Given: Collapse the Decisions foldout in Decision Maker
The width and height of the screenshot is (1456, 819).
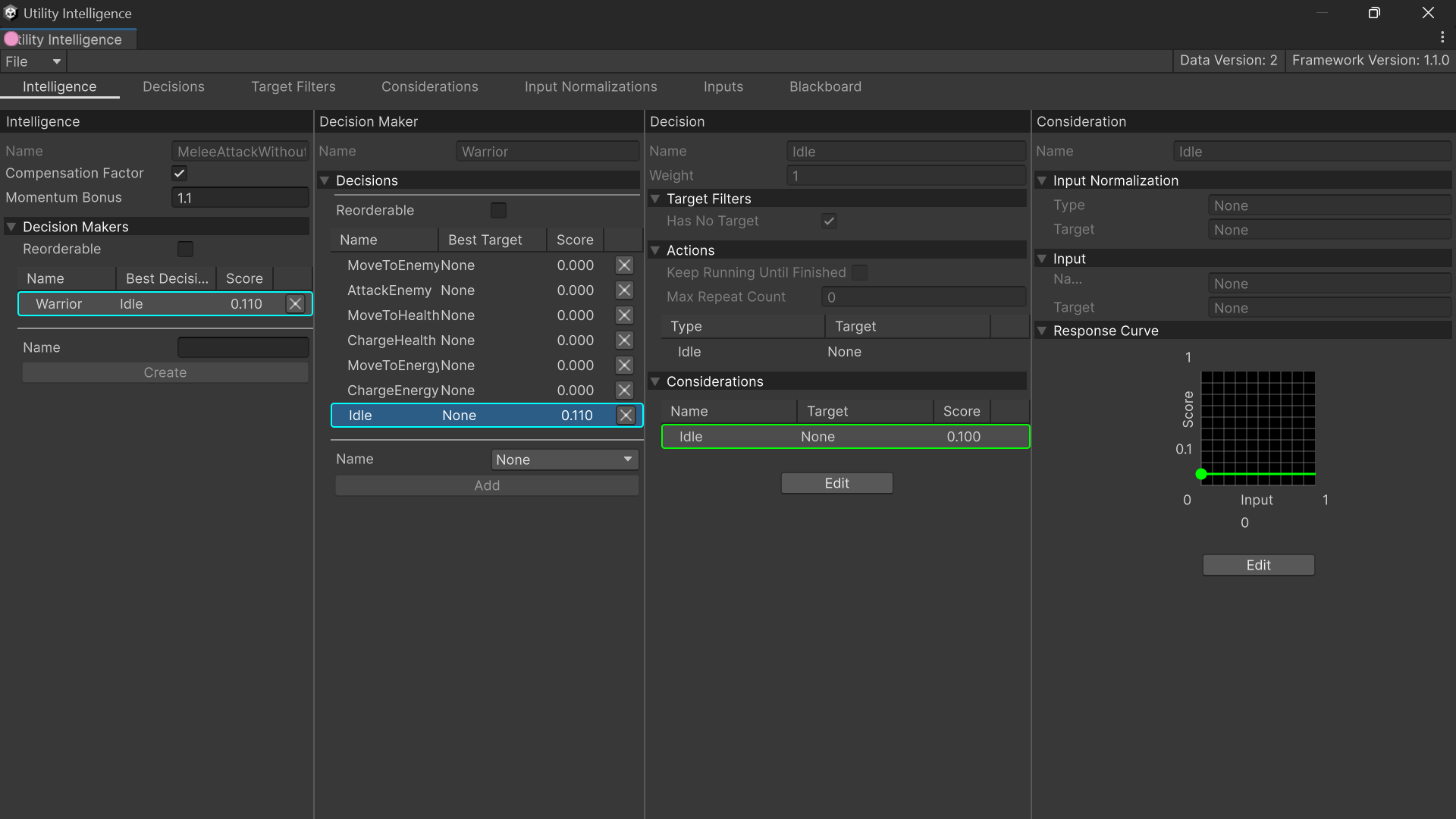Looking at the screenshot, I should [325, 180].
